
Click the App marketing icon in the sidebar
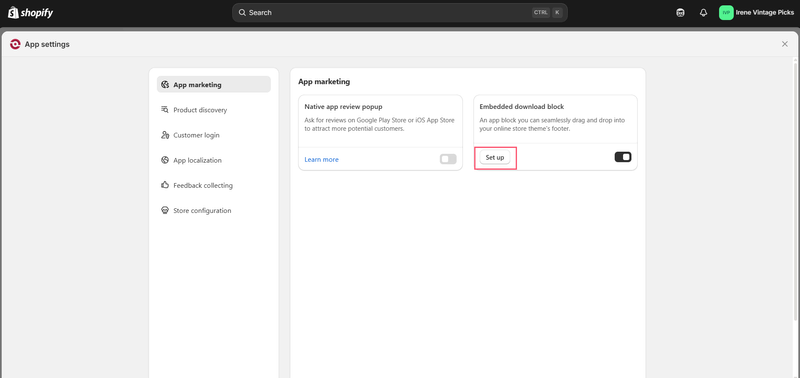pyautogui.click(x=165, y=85)
